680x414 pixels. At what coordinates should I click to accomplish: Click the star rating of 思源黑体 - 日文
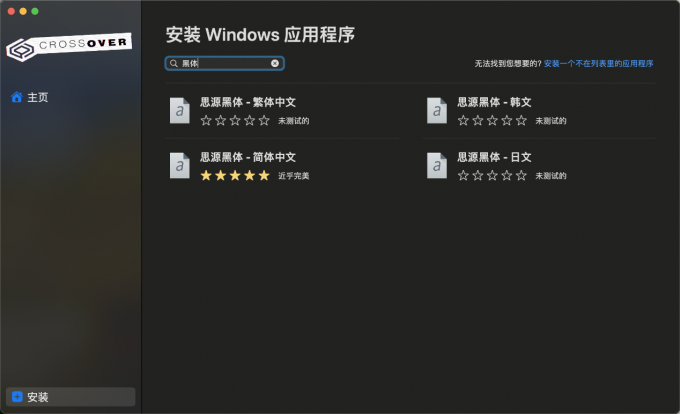(492, 176)
